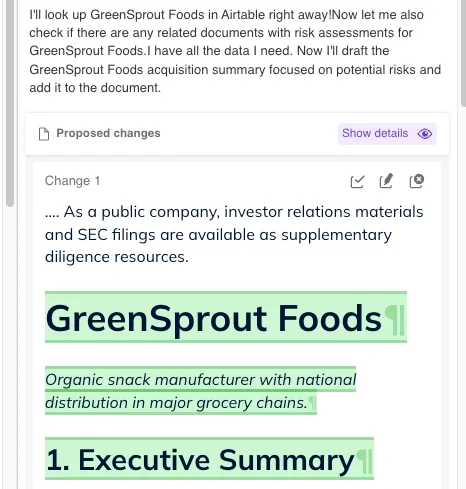Click the SEC filings paragraph text

[234, 234]
